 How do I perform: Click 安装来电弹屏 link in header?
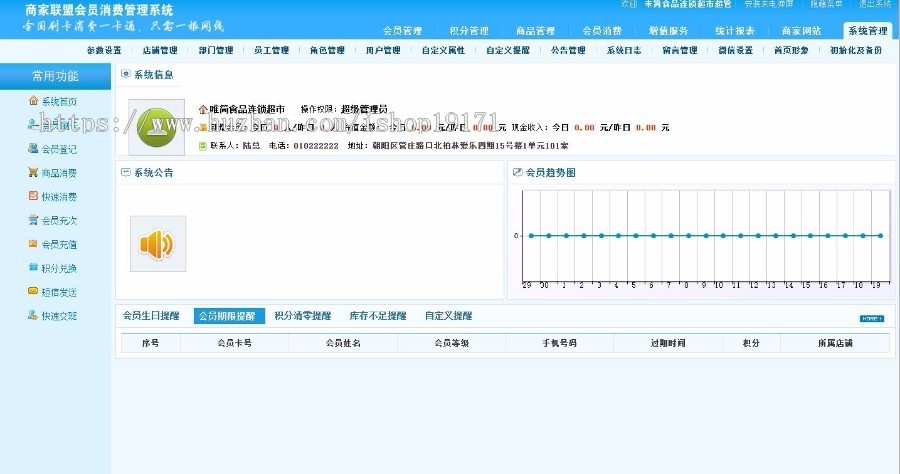(769, 4)
